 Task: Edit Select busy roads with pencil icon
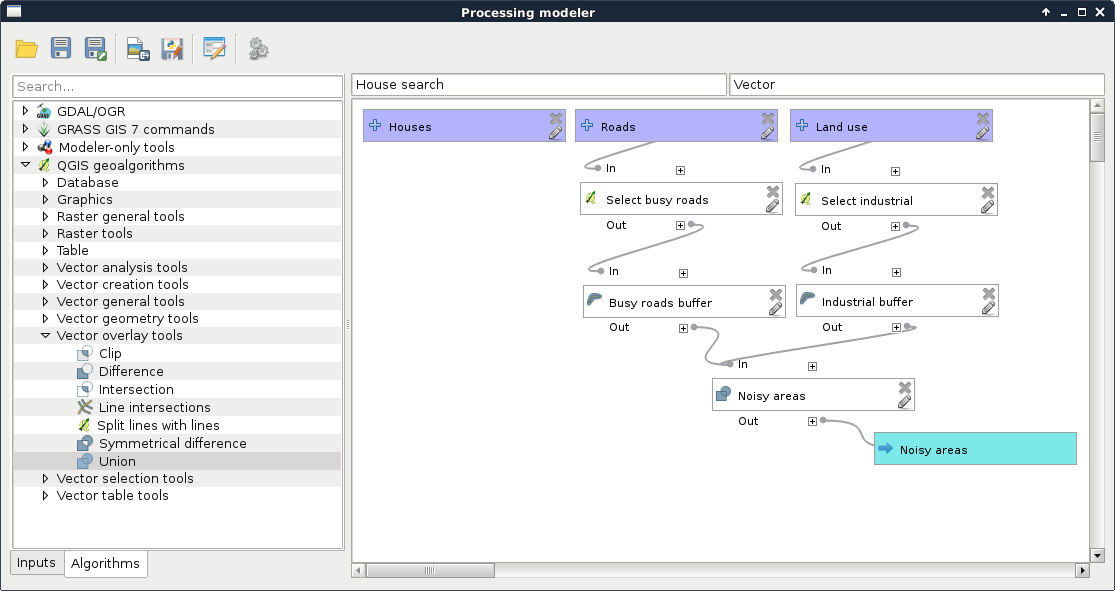772,206
